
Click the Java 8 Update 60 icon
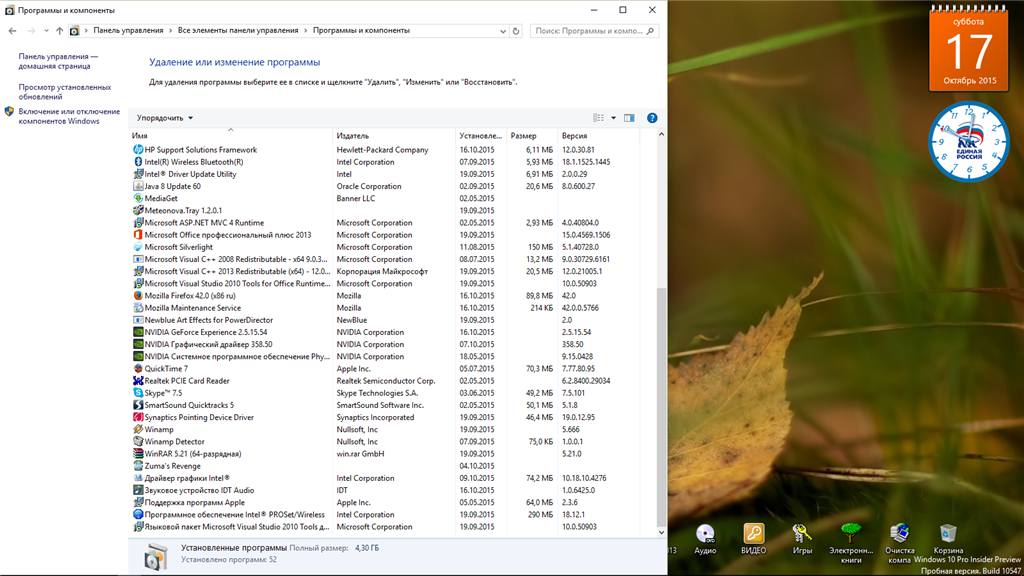(x=138, y=186)
